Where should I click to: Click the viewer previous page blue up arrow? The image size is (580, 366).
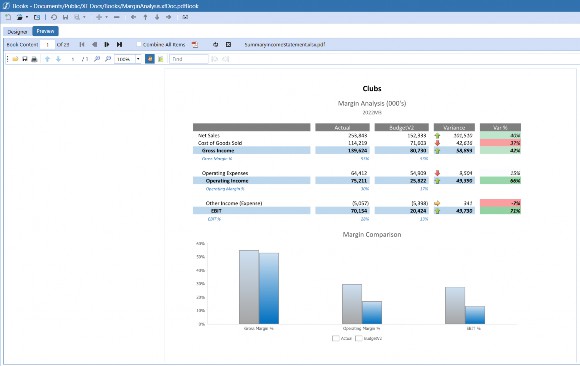(x=47, y=59)
